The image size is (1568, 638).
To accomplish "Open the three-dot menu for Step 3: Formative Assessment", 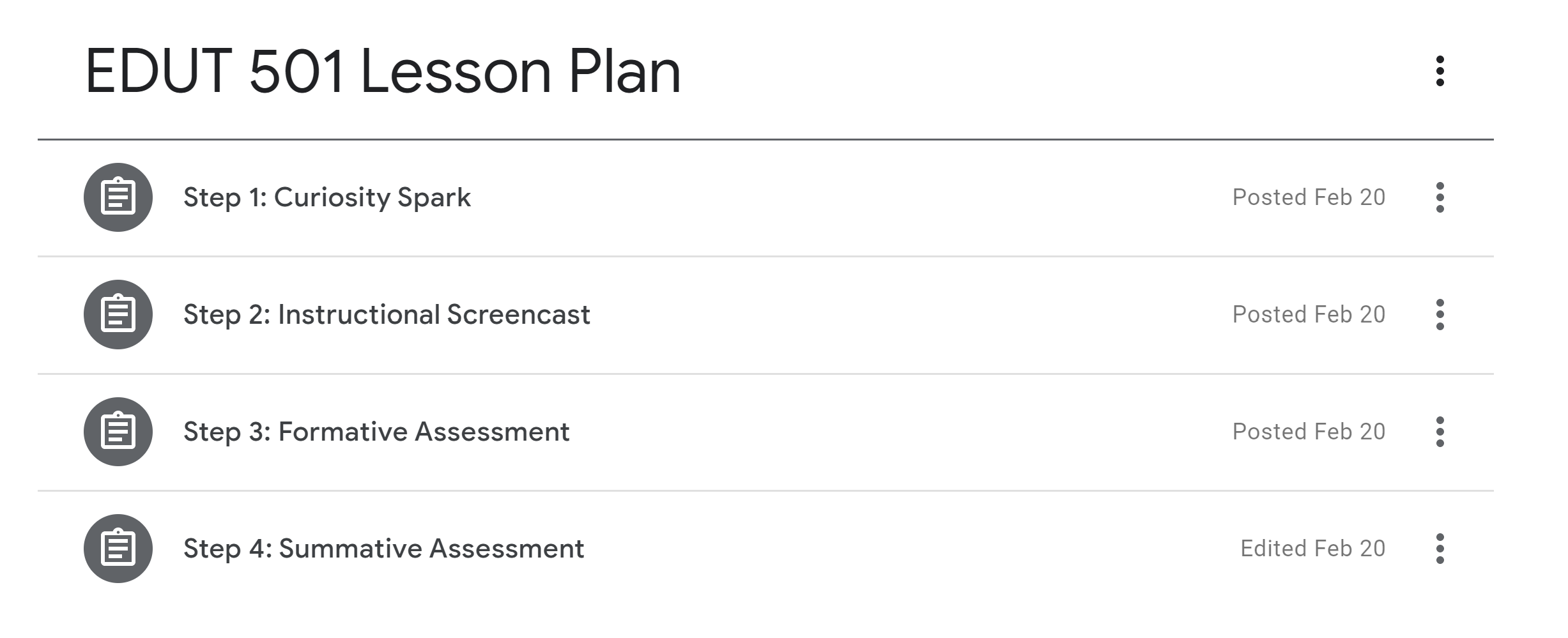I will (1440, 432).
